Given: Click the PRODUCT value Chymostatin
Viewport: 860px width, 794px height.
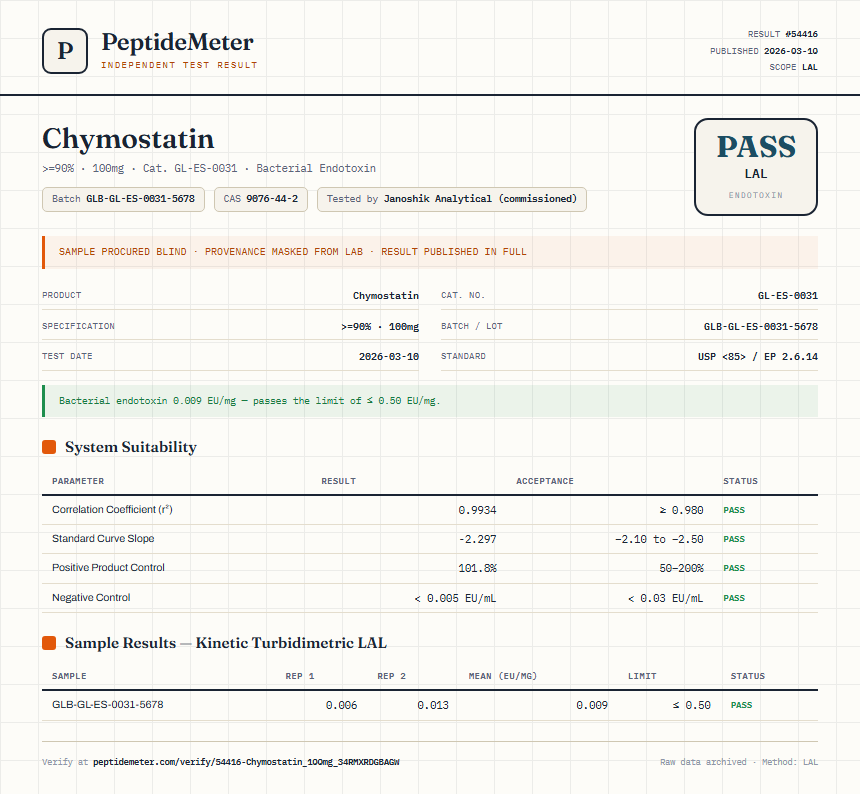Looking at the screenshot, I should click(386, 296).
